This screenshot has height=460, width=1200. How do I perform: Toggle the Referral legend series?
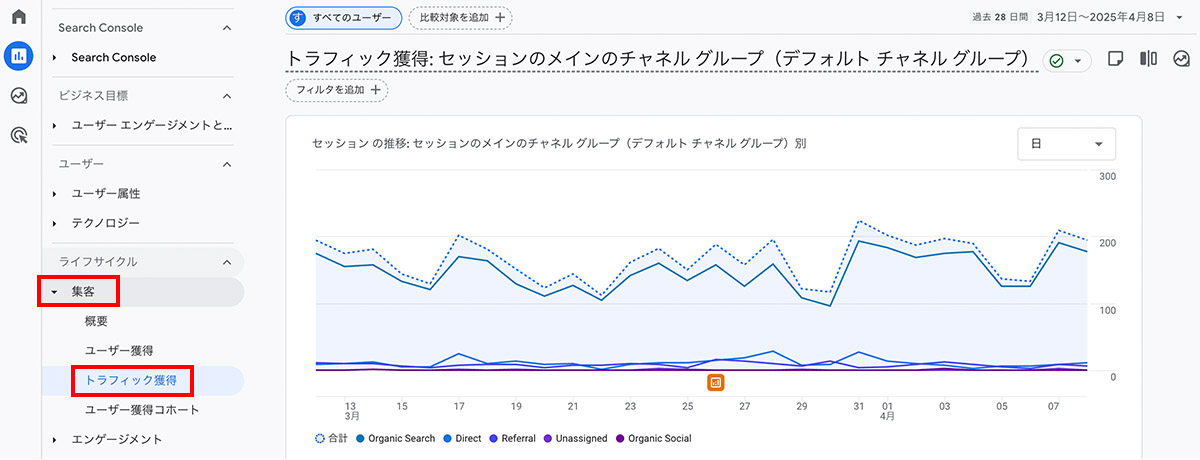(514, 438)
